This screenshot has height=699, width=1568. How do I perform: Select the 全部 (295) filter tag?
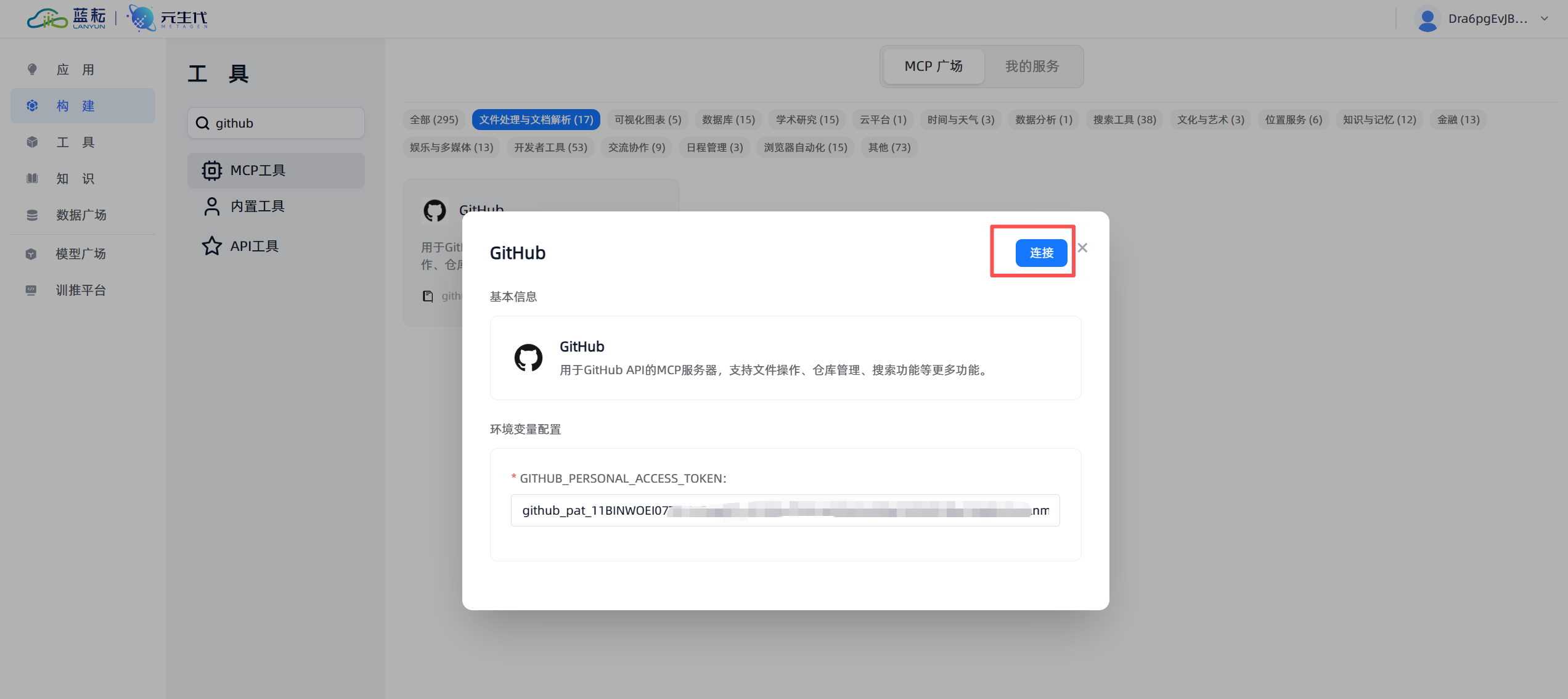(434, 120)
